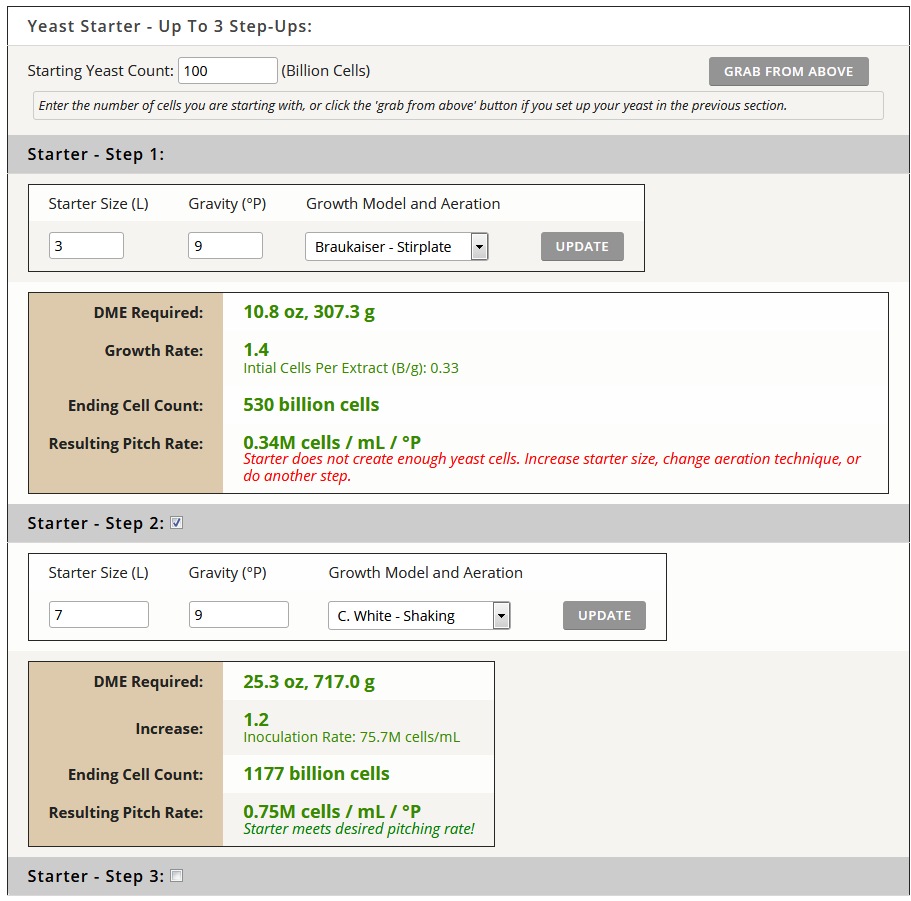Image resolution: width=911 pixels, height=901 pixels.
Task: Click the Step 1 Starter Size field
Action: [x=86, y=246]
